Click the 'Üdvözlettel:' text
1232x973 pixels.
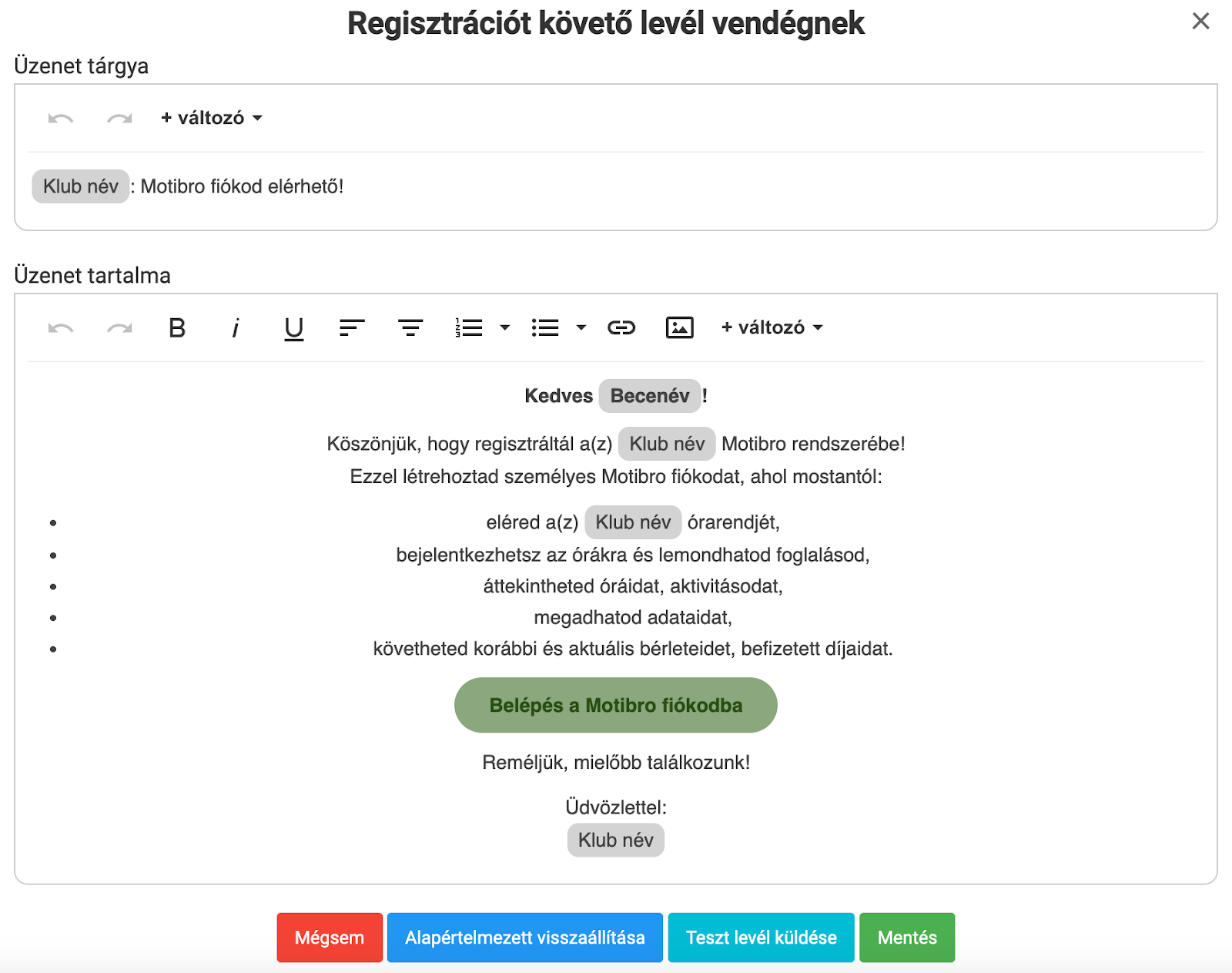616,807
